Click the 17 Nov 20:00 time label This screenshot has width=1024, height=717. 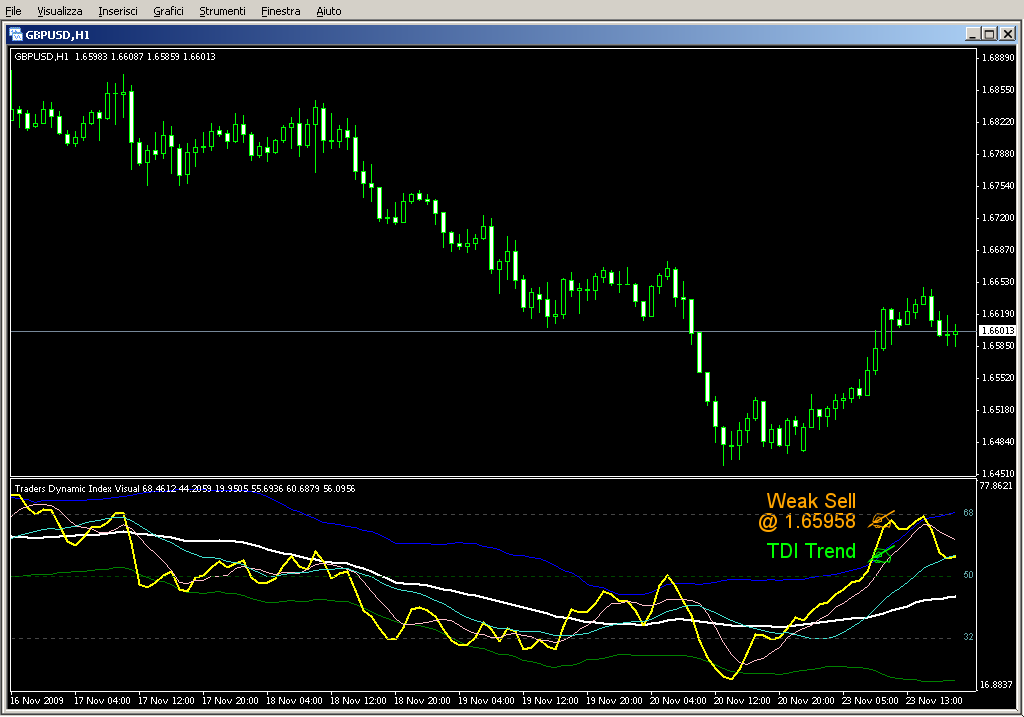(231, 701)
